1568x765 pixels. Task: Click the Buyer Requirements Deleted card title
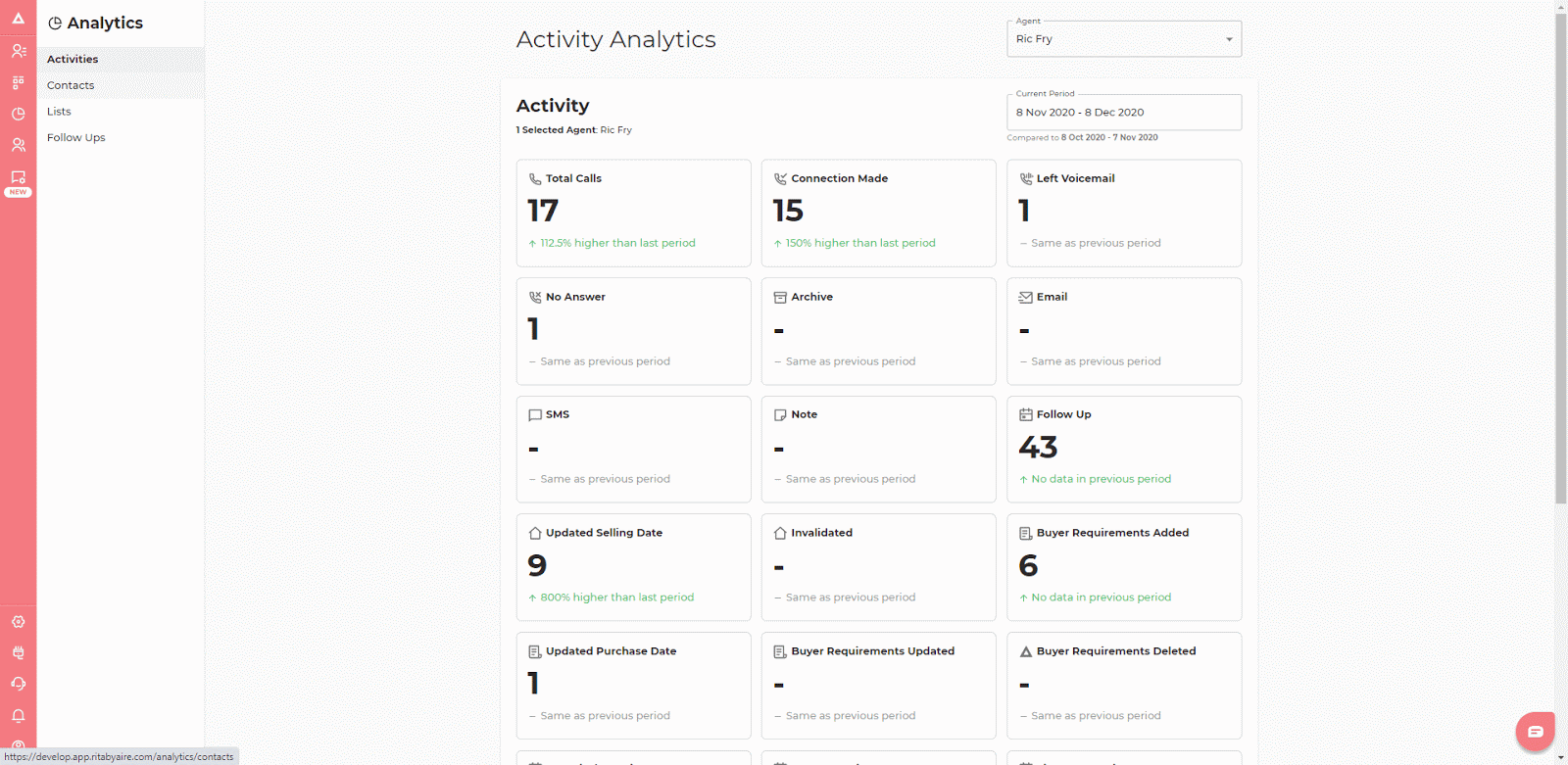[x=1116, y=651]
